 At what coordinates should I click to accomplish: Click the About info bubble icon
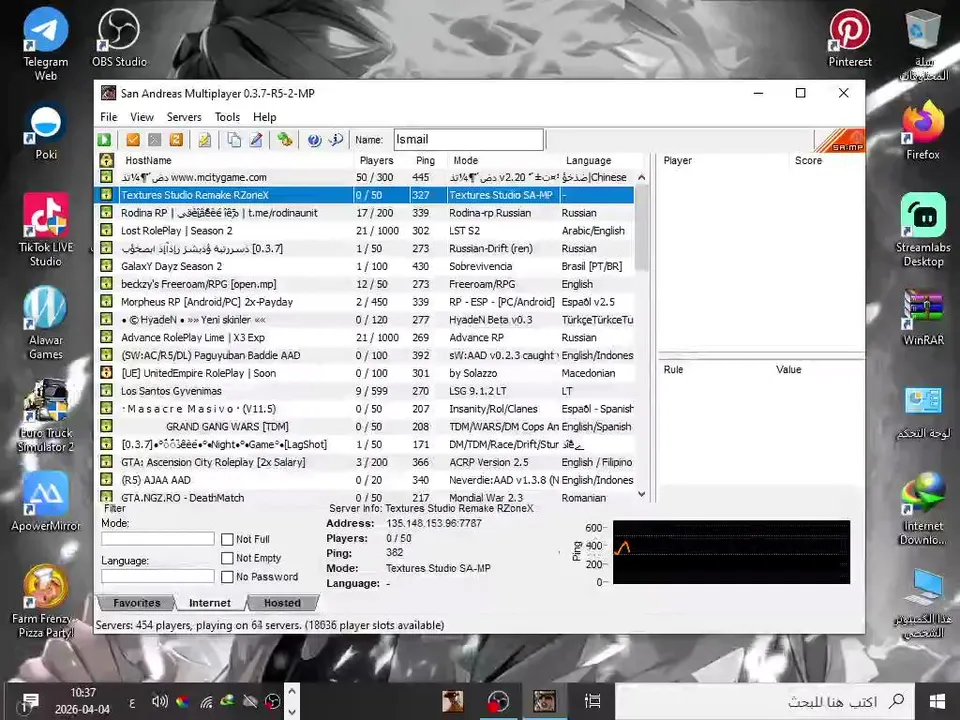(x=336, y=140)
